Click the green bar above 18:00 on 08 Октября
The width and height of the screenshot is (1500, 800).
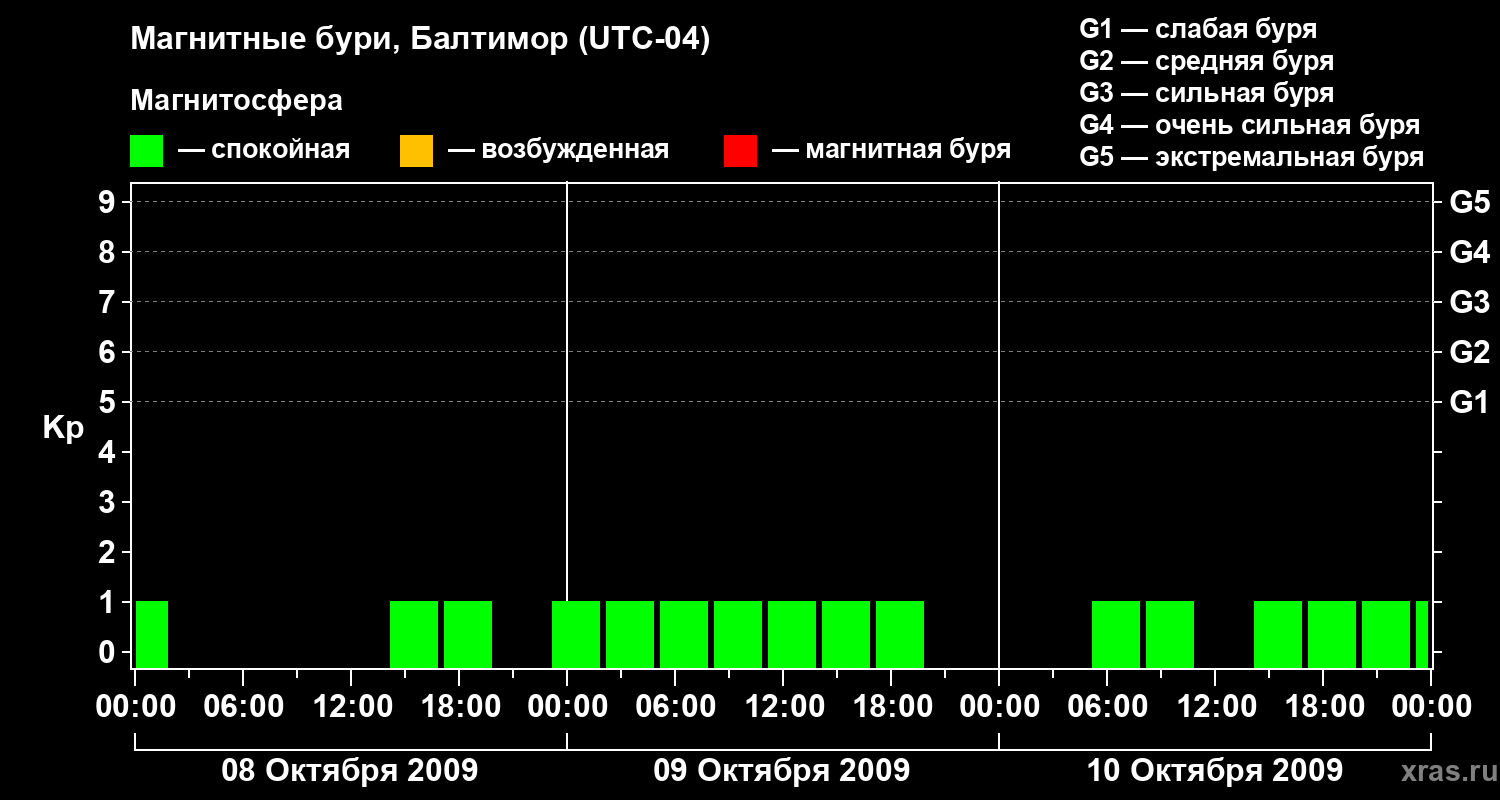click(x=468, y=634)
